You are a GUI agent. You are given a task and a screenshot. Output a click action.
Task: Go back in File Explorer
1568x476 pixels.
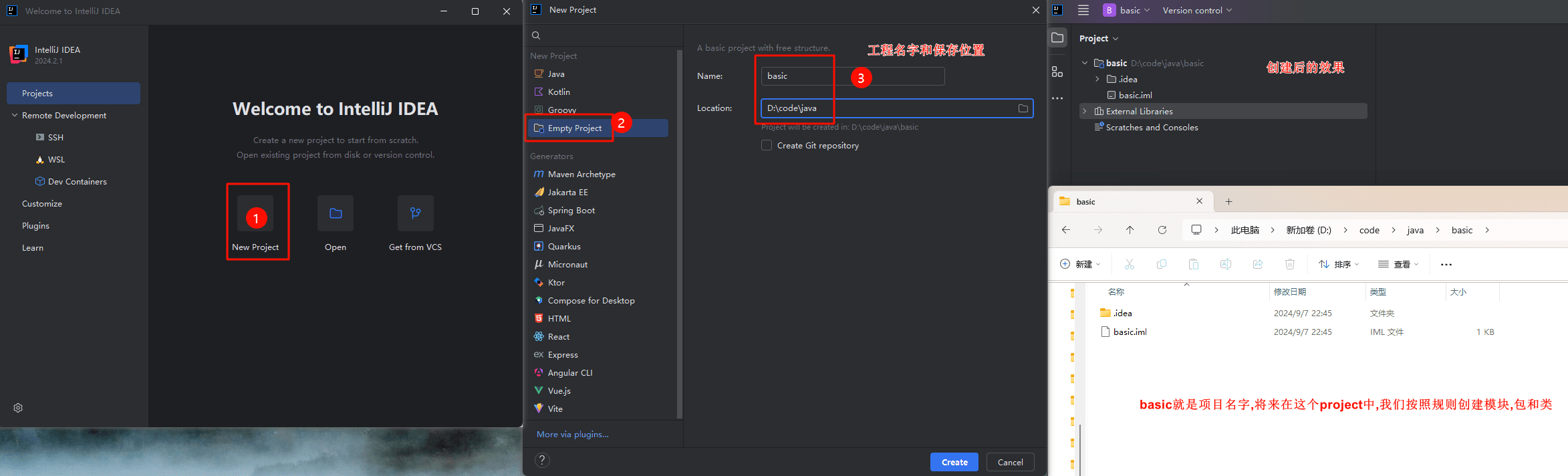click(1066, 230)
